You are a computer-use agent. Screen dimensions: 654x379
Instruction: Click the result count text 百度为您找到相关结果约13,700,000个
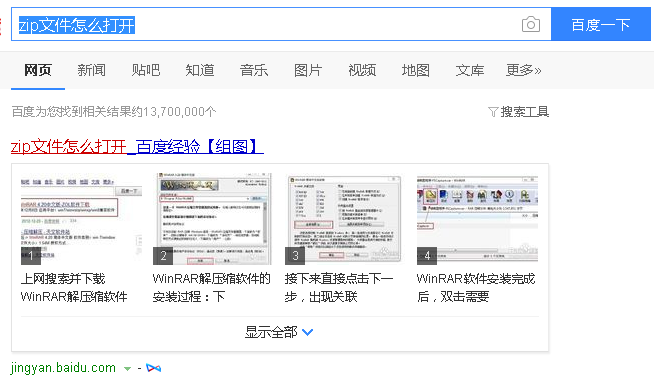coord(114,112)
